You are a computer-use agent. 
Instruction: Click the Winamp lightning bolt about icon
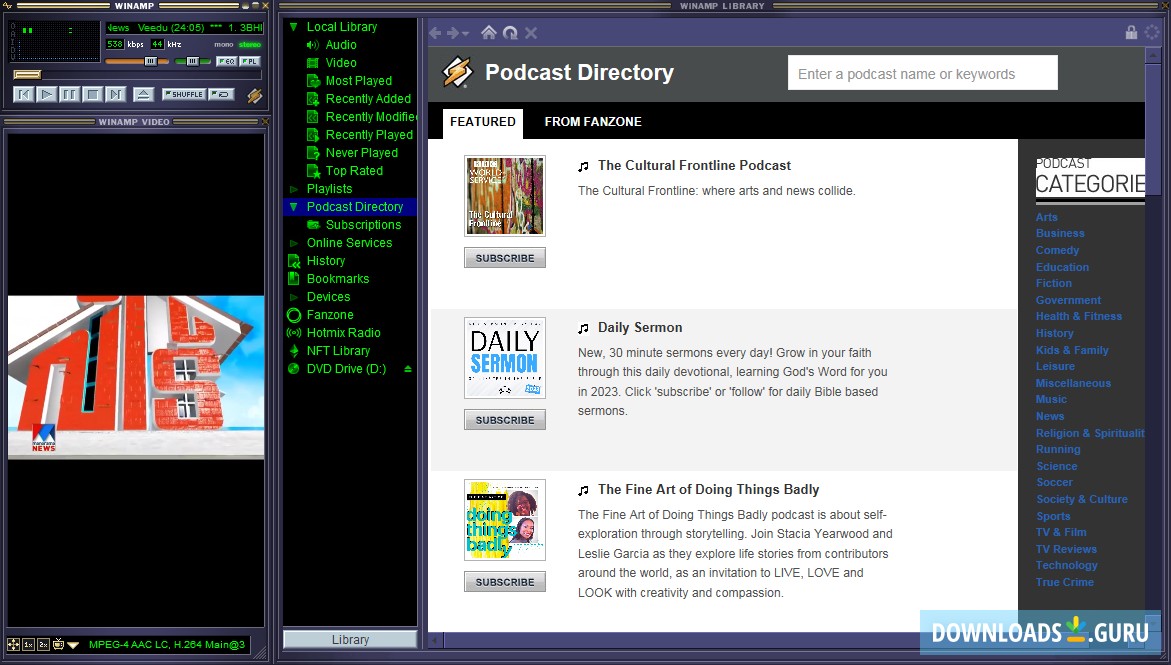click(255, 96)
